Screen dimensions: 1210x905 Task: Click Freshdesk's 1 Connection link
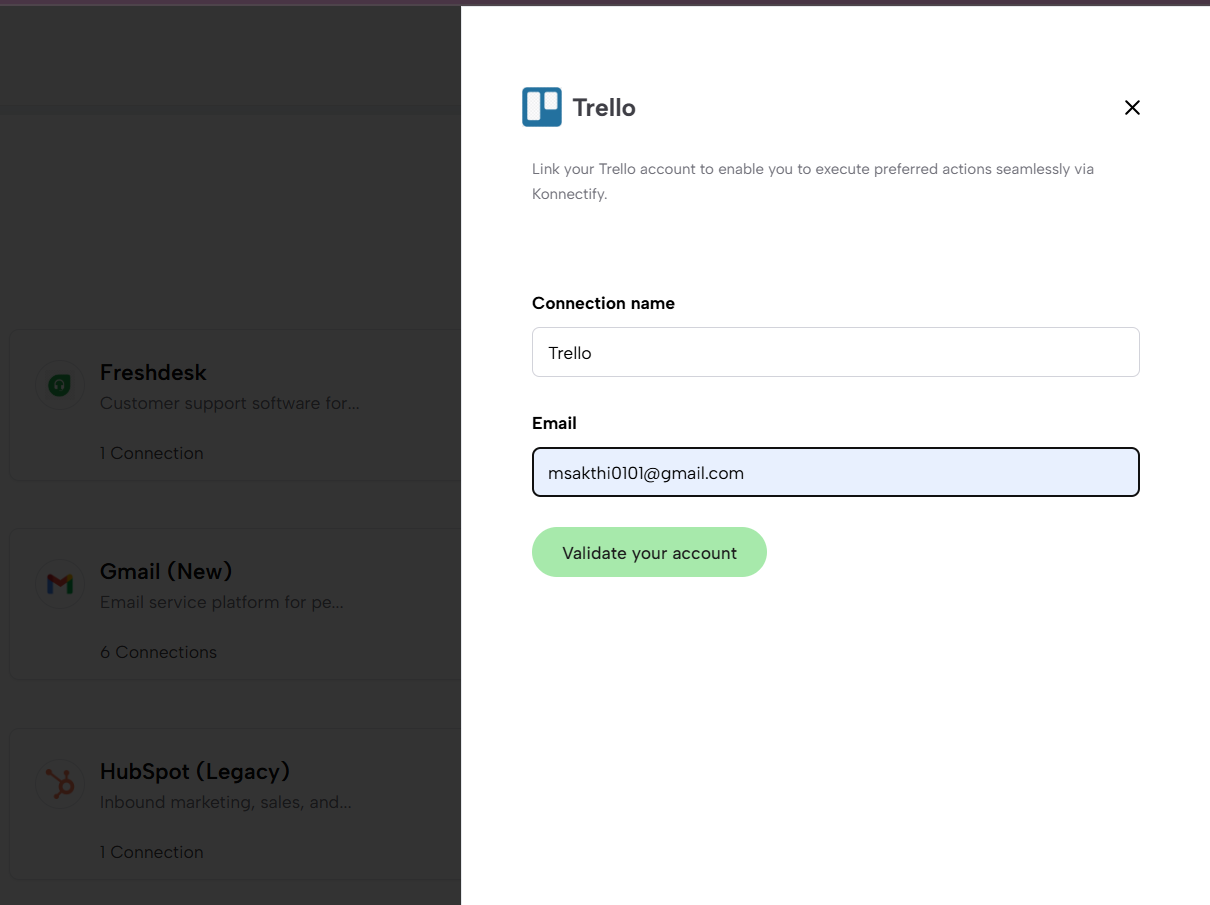pos(151,453)
